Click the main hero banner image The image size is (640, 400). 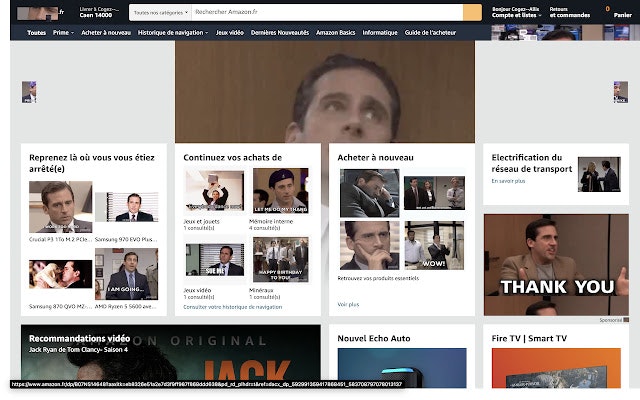[x=325, y=91]
